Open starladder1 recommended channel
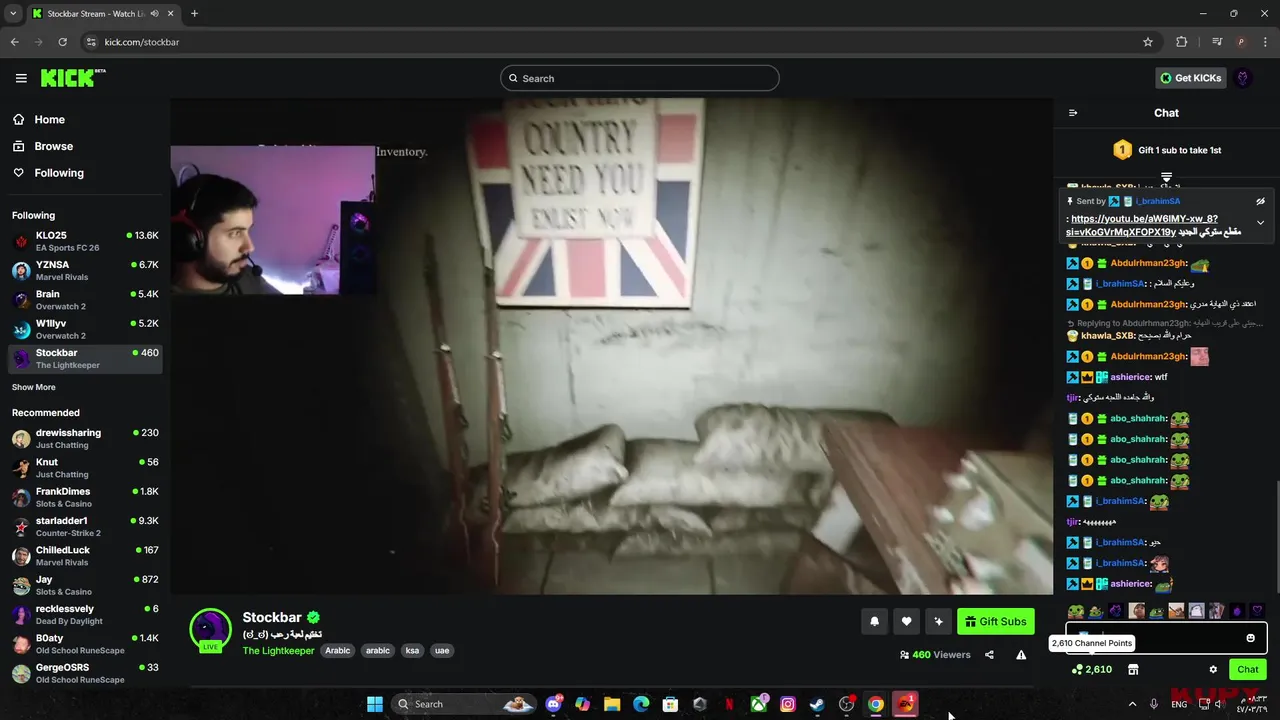 click(85, 526)
